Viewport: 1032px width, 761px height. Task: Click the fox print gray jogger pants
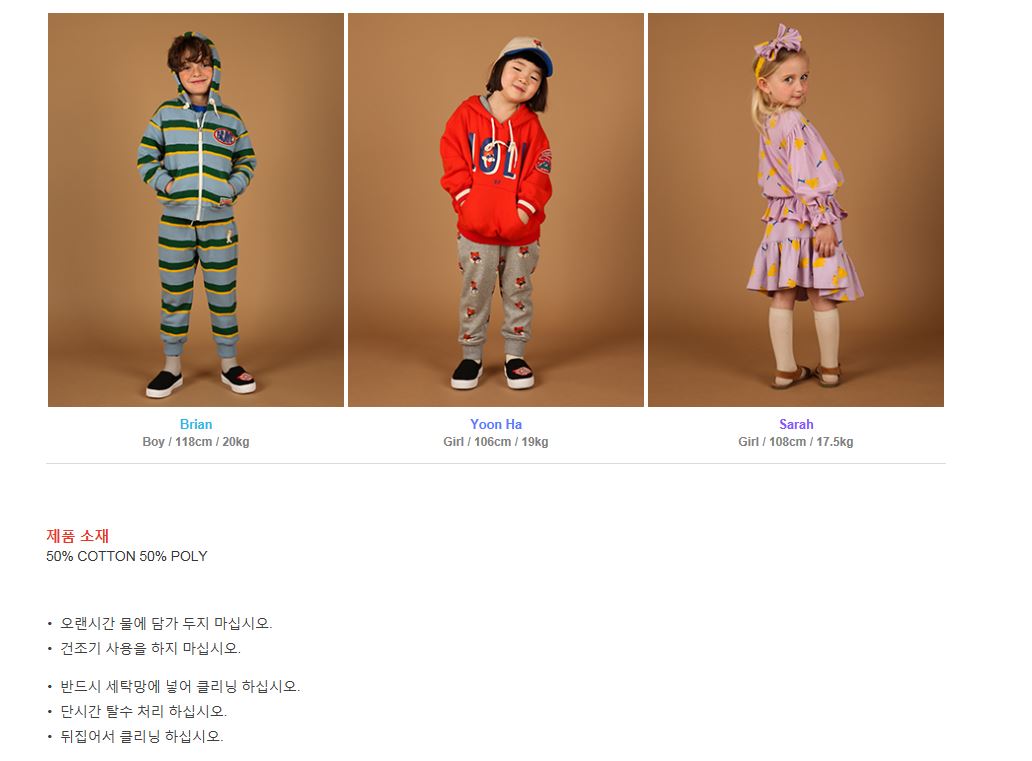pyautogui.click(x=498, y=296)
